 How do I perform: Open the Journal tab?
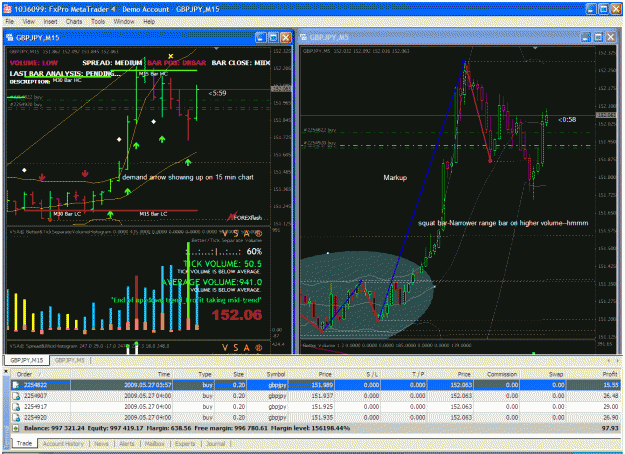click(x=216, y=444)
